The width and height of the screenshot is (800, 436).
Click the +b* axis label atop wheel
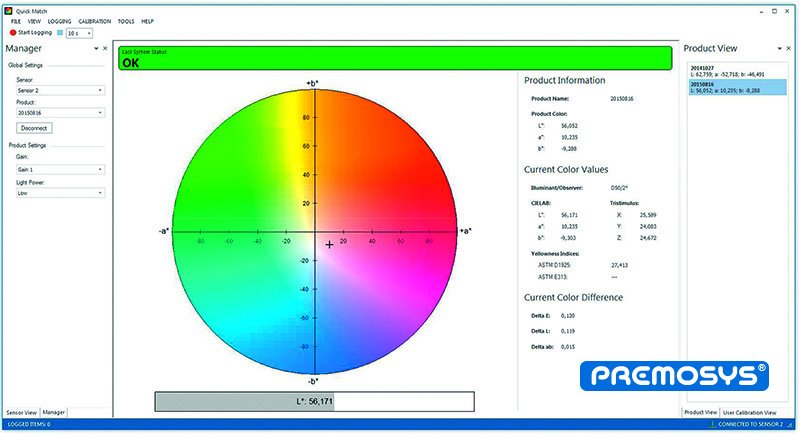pyautogui.click(x=312, y=83)
